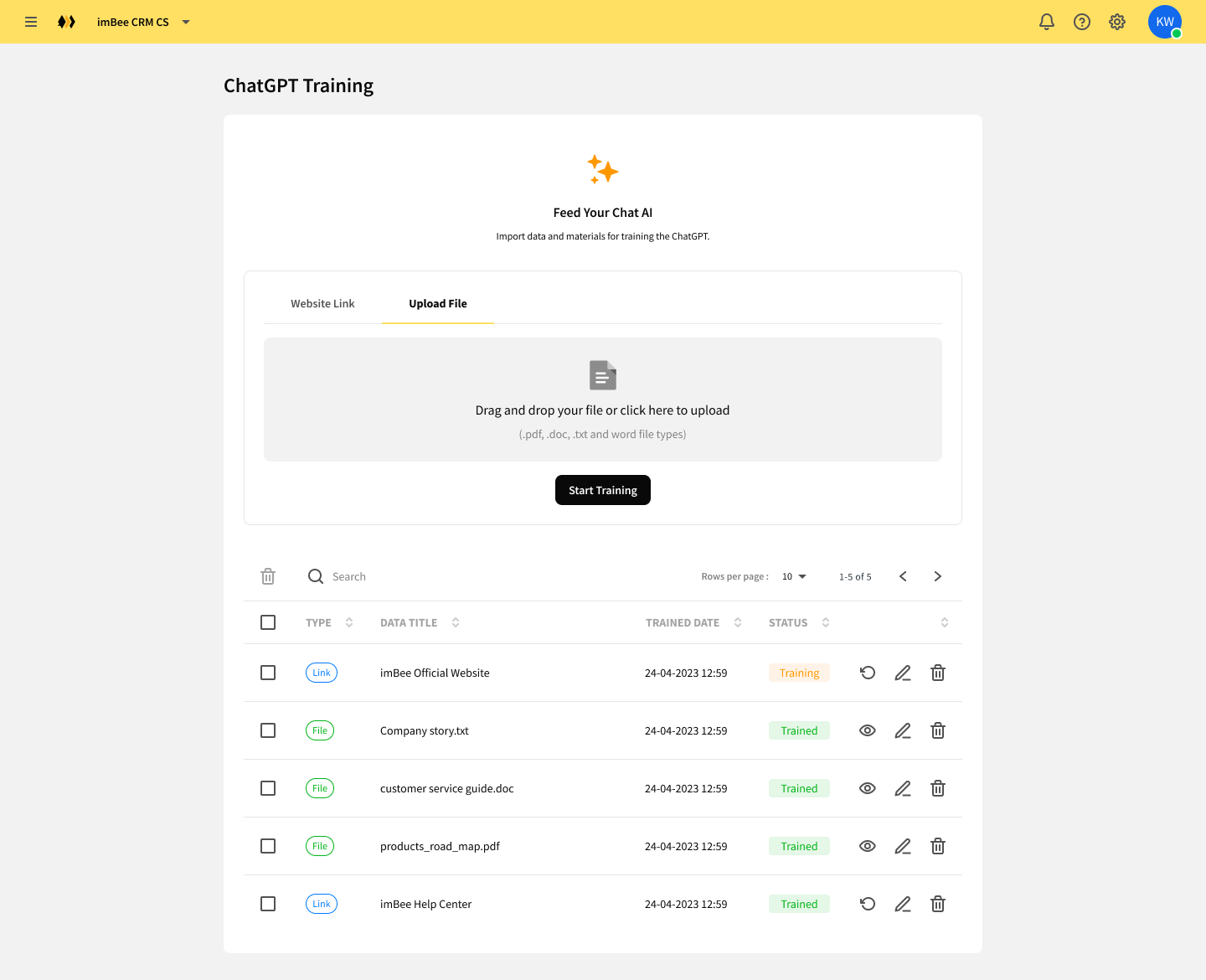Sort by STATUS column arrows
1206x980 pixels.
coord(826,622)
